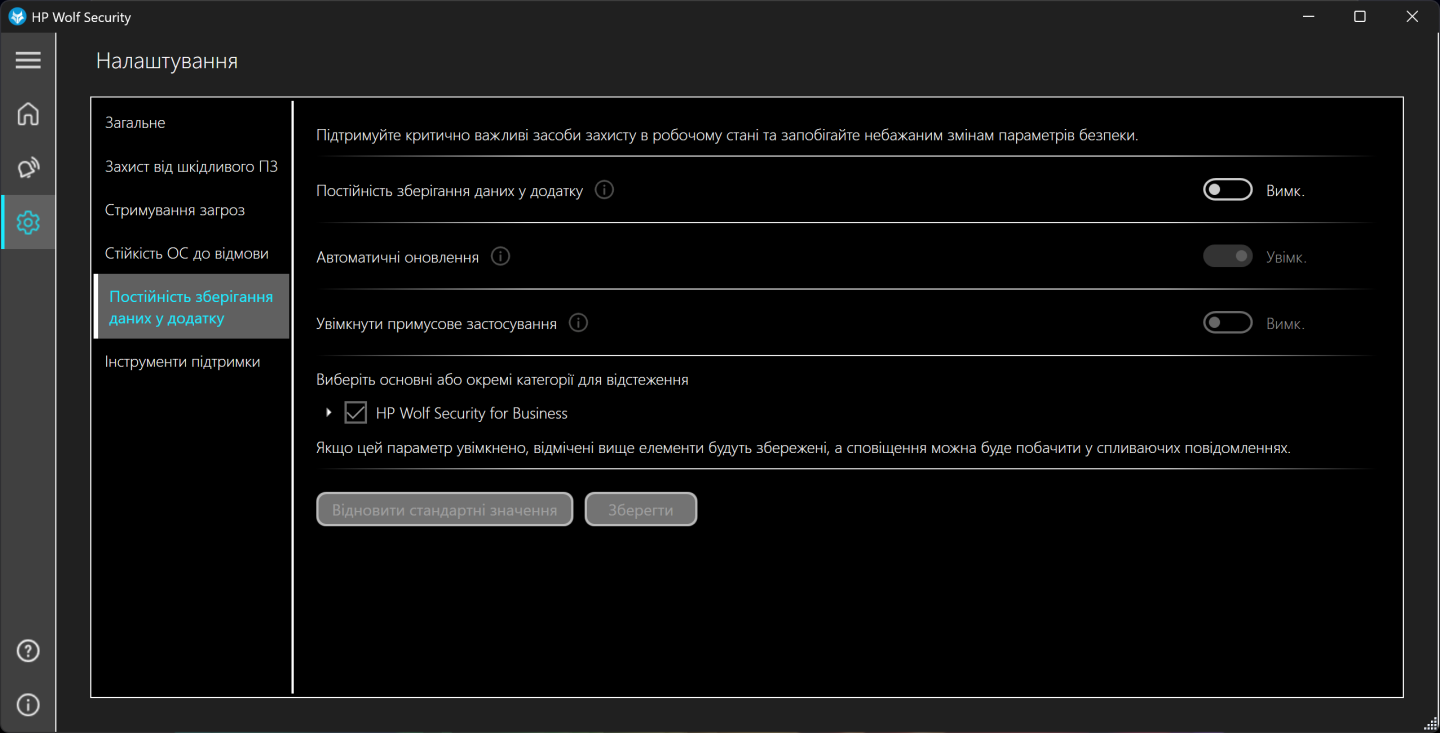Uncheck HP Wolf Security for Business checkbox
The image size is (1440, 733).
click(355, 413)
